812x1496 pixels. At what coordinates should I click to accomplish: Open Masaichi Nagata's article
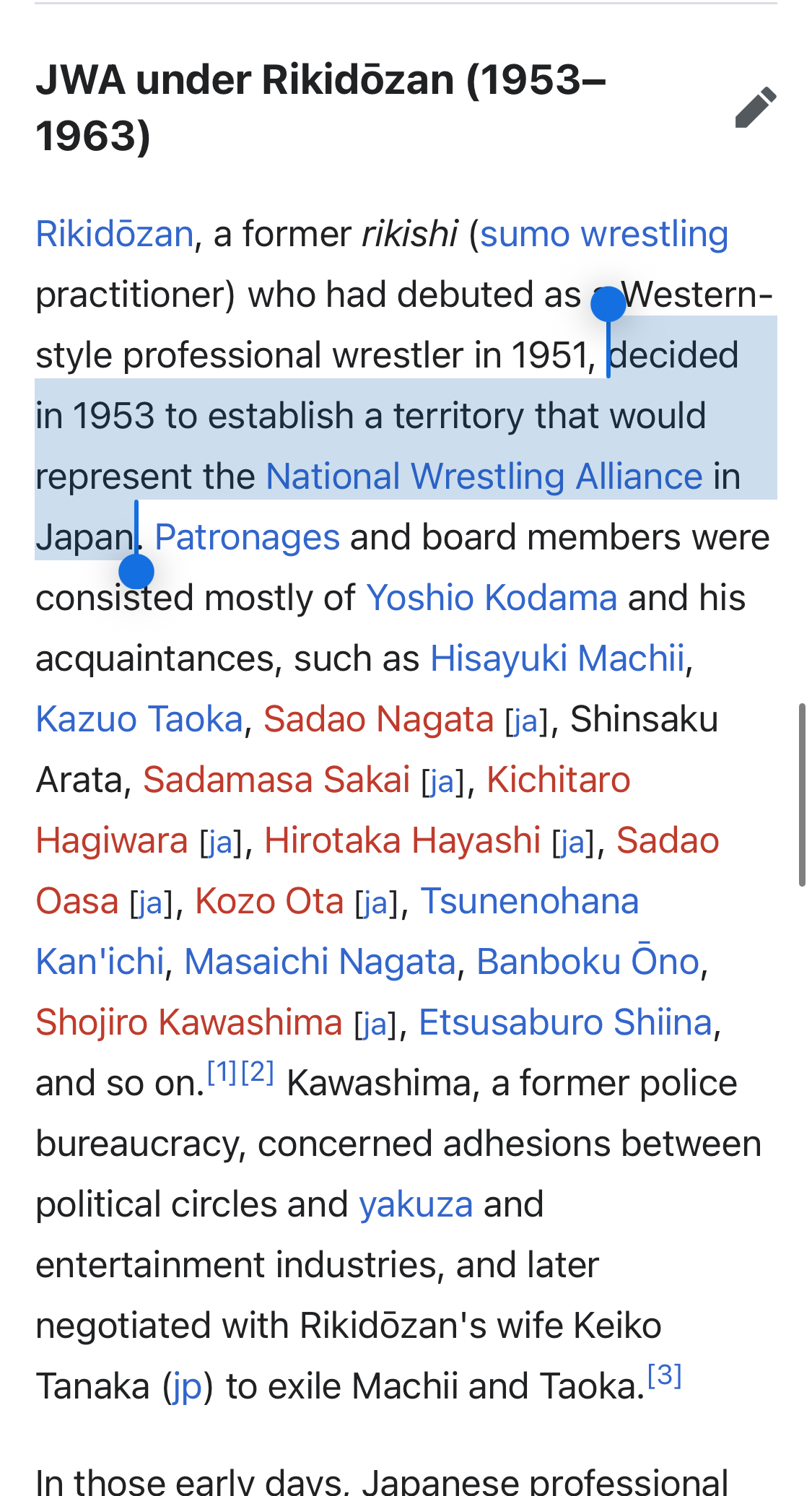(x=320, y=962)
